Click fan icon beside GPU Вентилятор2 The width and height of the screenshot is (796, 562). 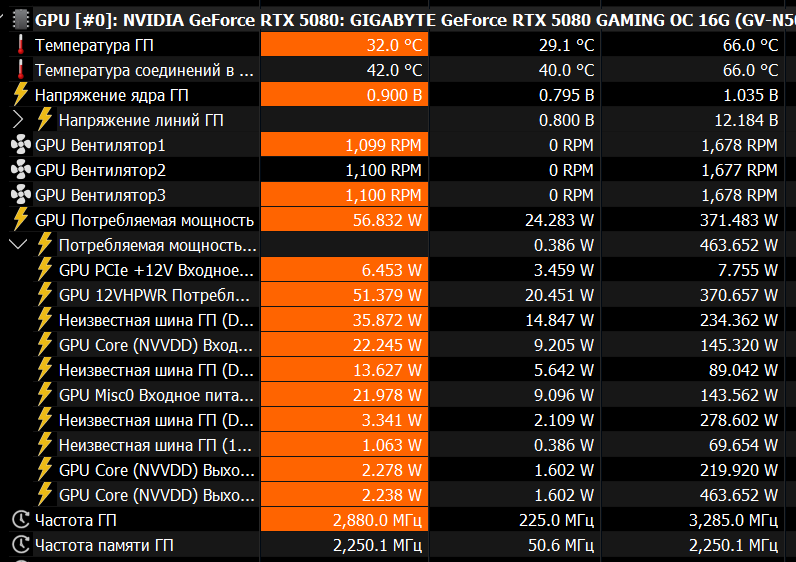pos(21,170)
